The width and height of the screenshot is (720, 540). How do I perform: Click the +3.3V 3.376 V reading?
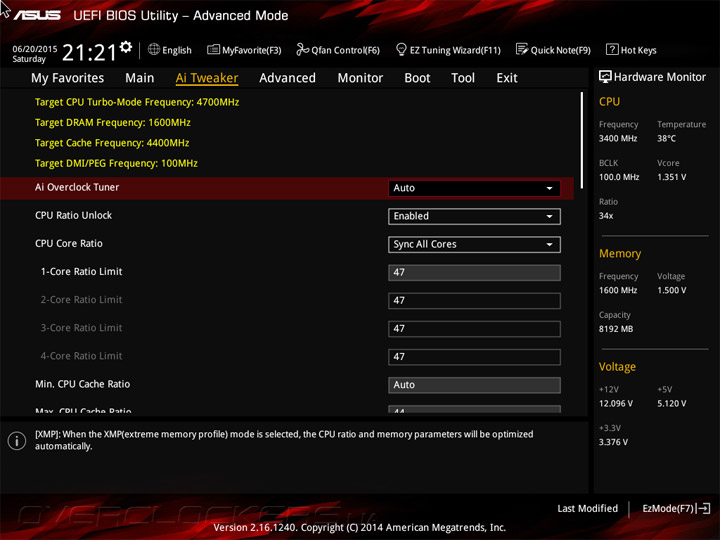[613, 442]
